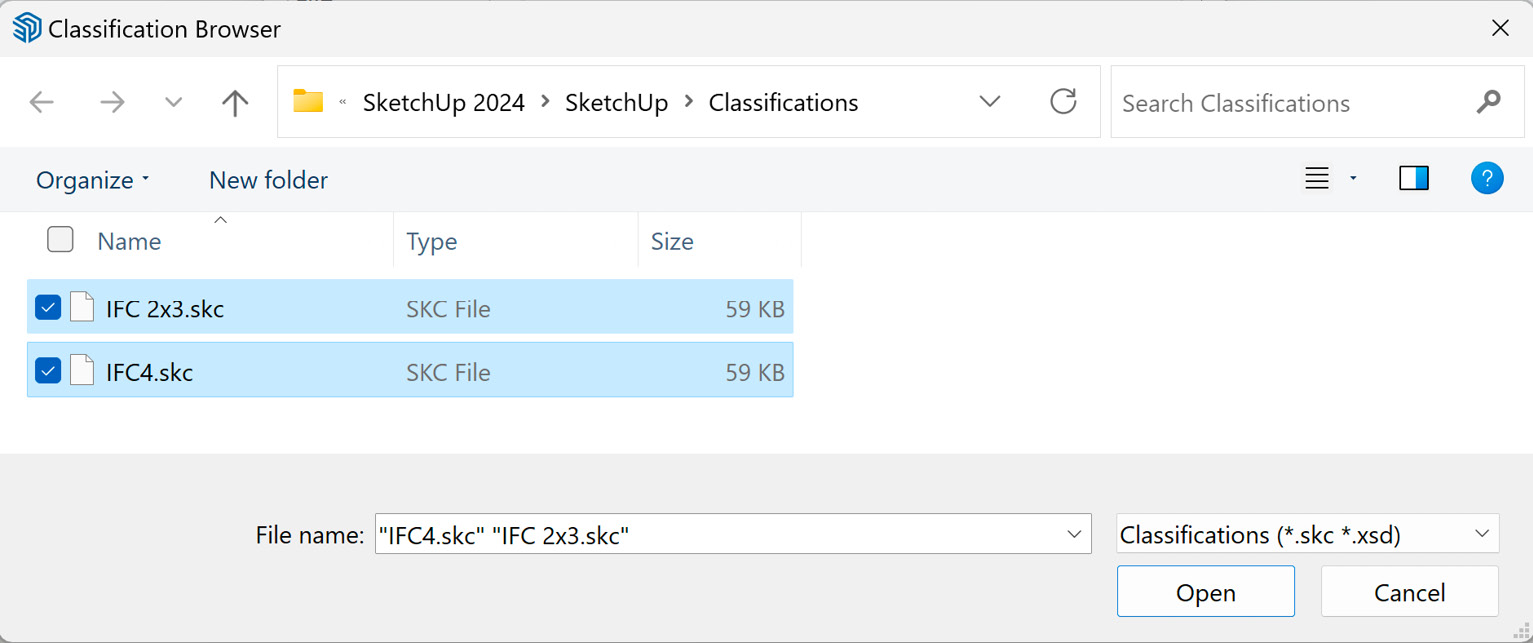Expand subfolders after SketchUp breadcrumb
Viewport: 1533px width, 643px height.
(689, 102)
